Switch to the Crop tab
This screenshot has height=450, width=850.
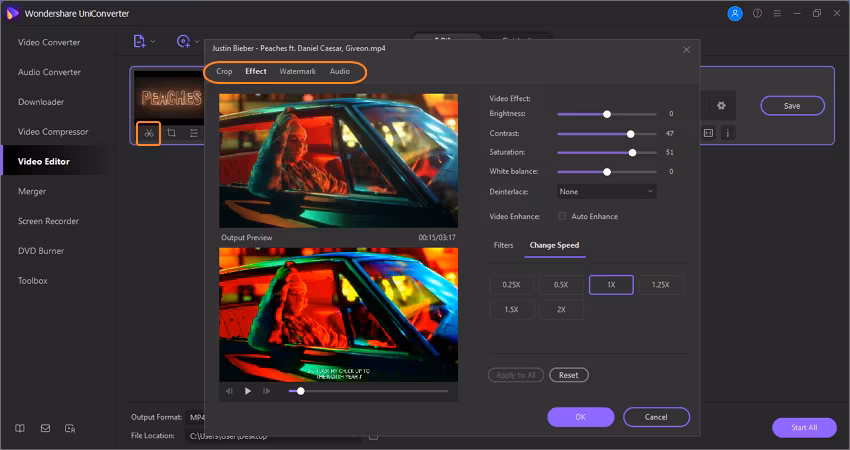[224, 71]
